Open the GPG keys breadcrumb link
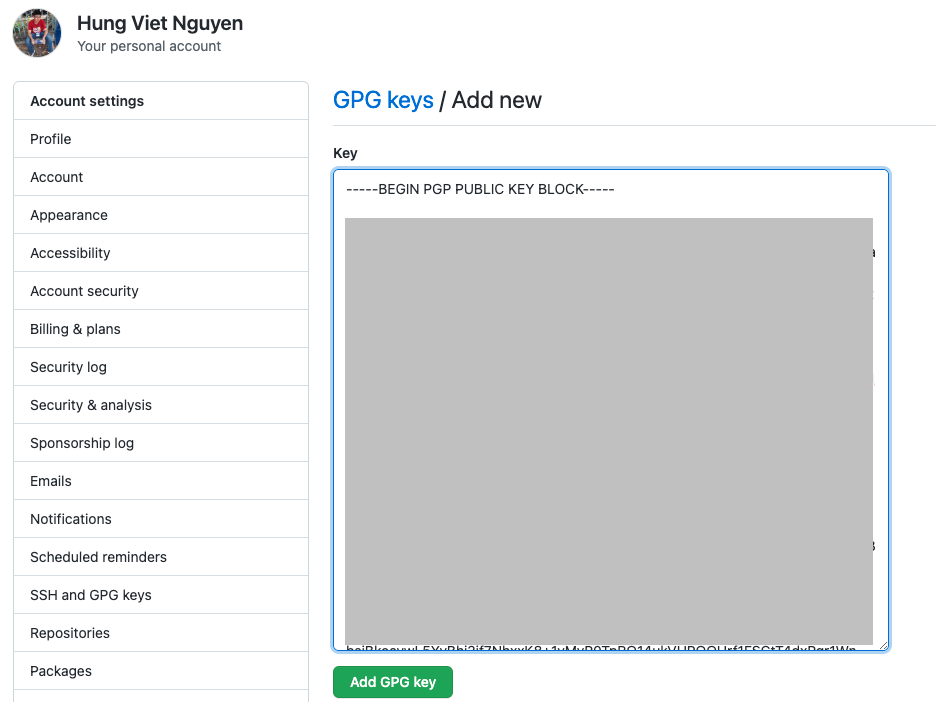Screen dimensions: 936x702 [383, 100]
